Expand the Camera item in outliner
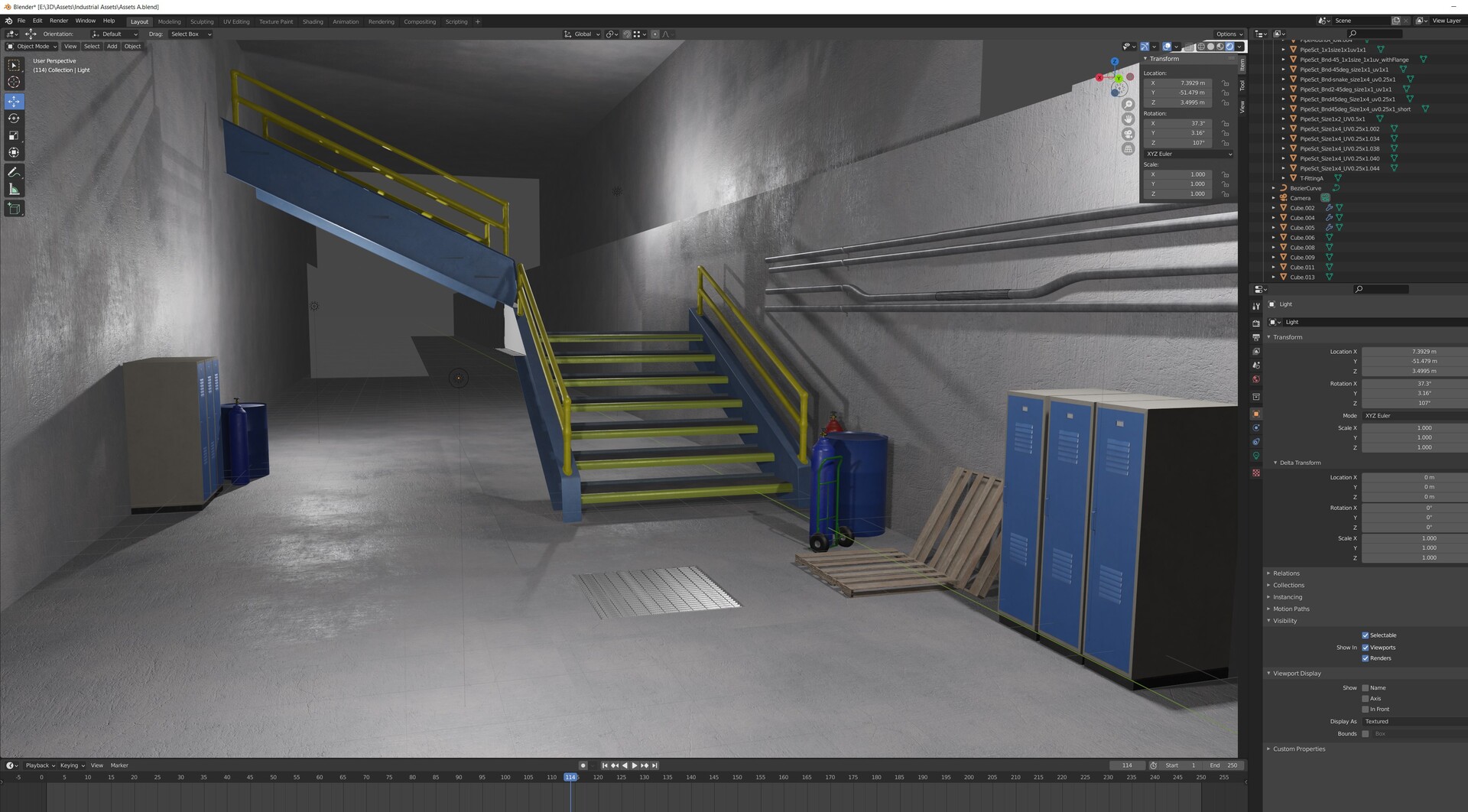1468x812 pixels. coord(1274,198)
